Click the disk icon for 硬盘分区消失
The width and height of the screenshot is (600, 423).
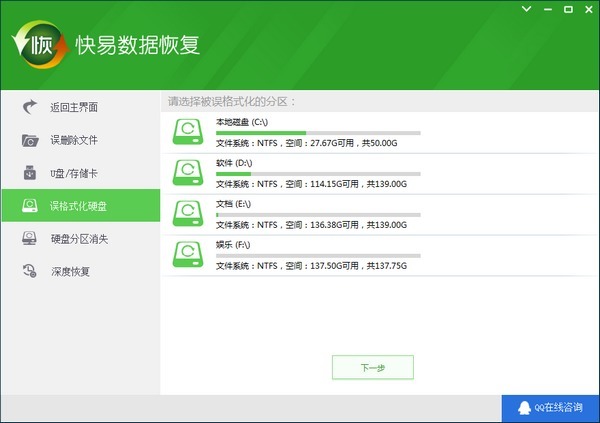click(x=29, y=238)
